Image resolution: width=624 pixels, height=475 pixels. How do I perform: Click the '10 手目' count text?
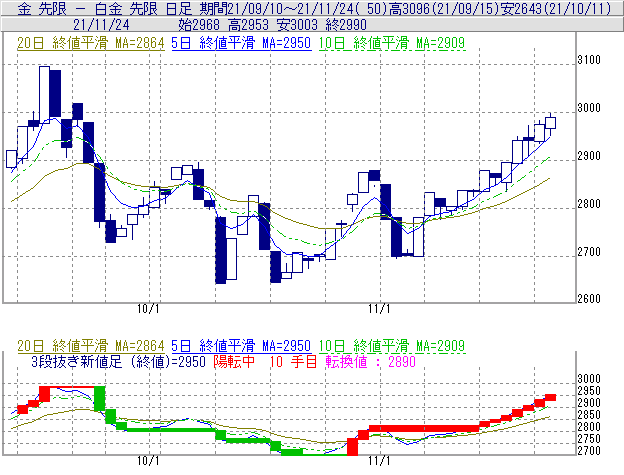coord(293,362)
